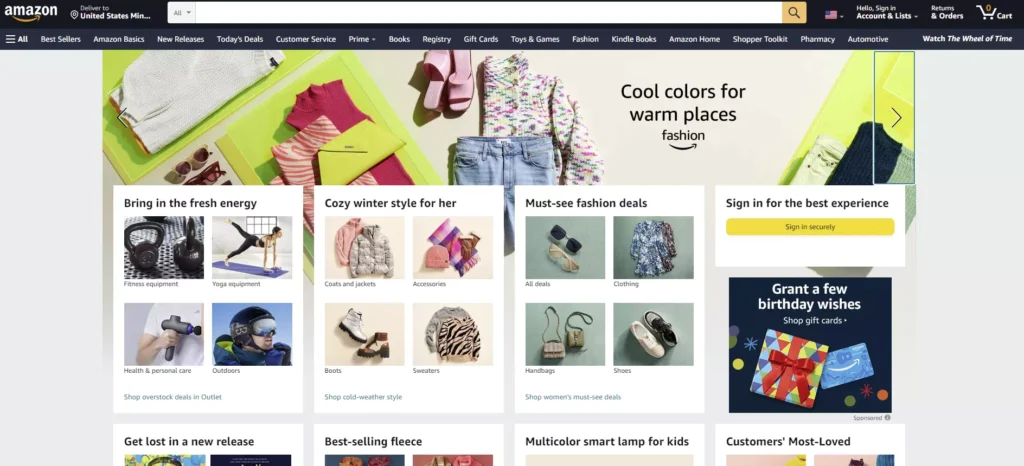The height and width of the screenshot is (466, 1024).
Task: Click Shop women's must-see deals link
Action: [x=573, y=397]
